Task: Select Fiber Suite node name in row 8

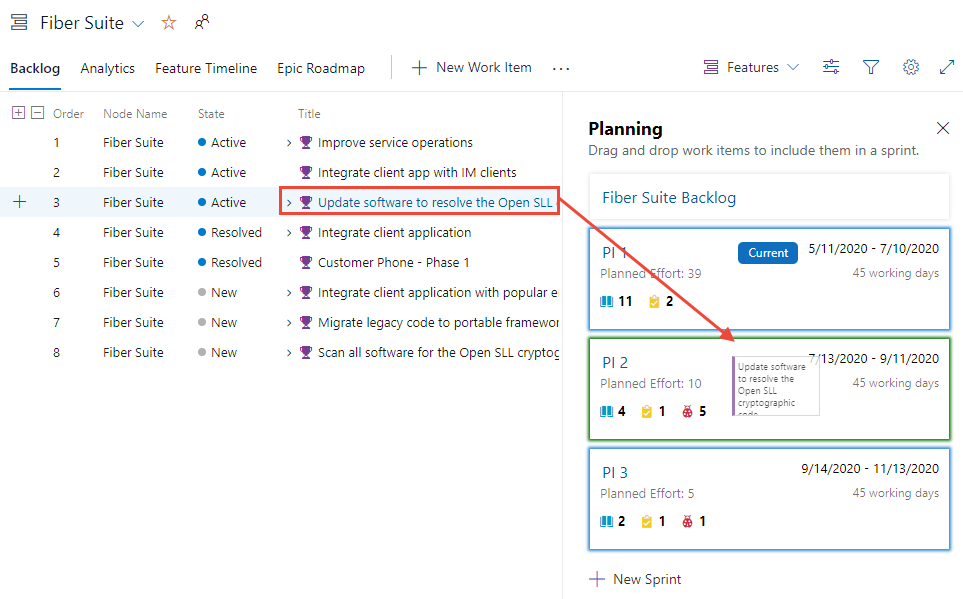Action: (x=133, y=353)
